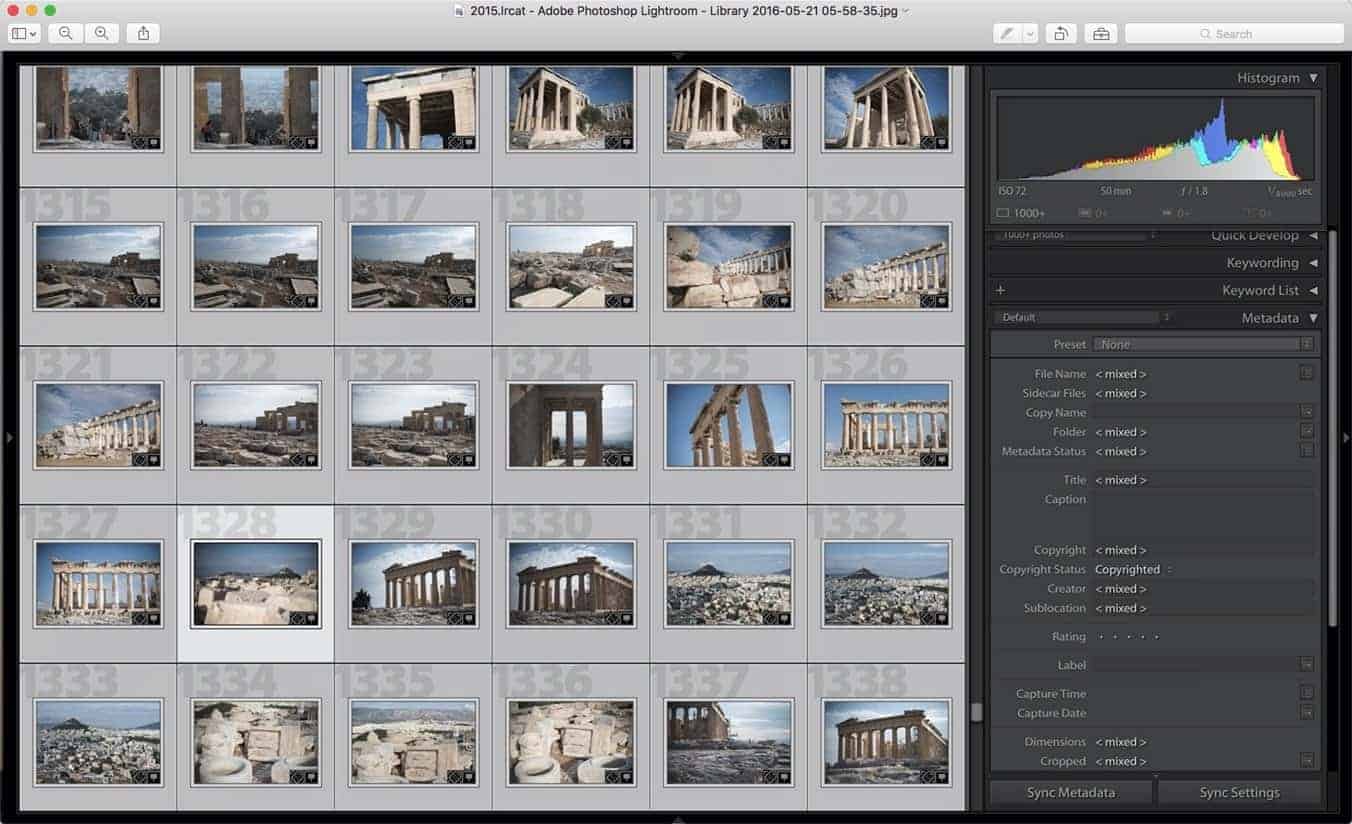Zoom out using the magnifier minus button

pos(65,33)
